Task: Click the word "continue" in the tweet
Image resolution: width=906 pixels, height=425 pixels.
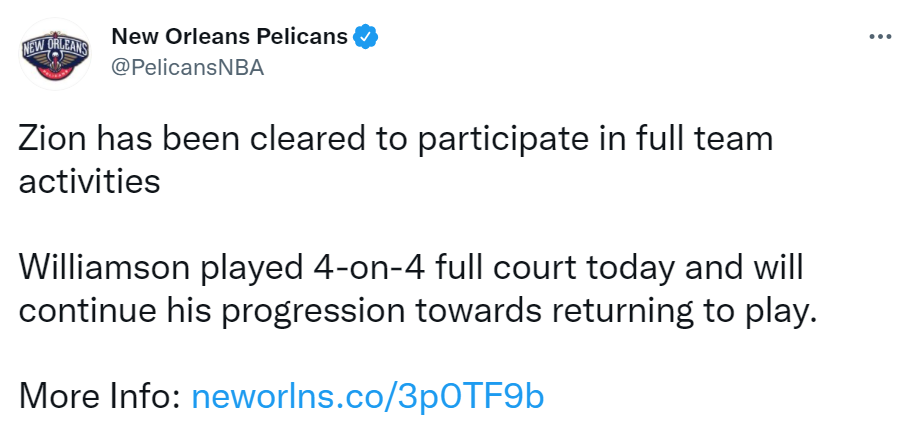Action: (88, 311)
